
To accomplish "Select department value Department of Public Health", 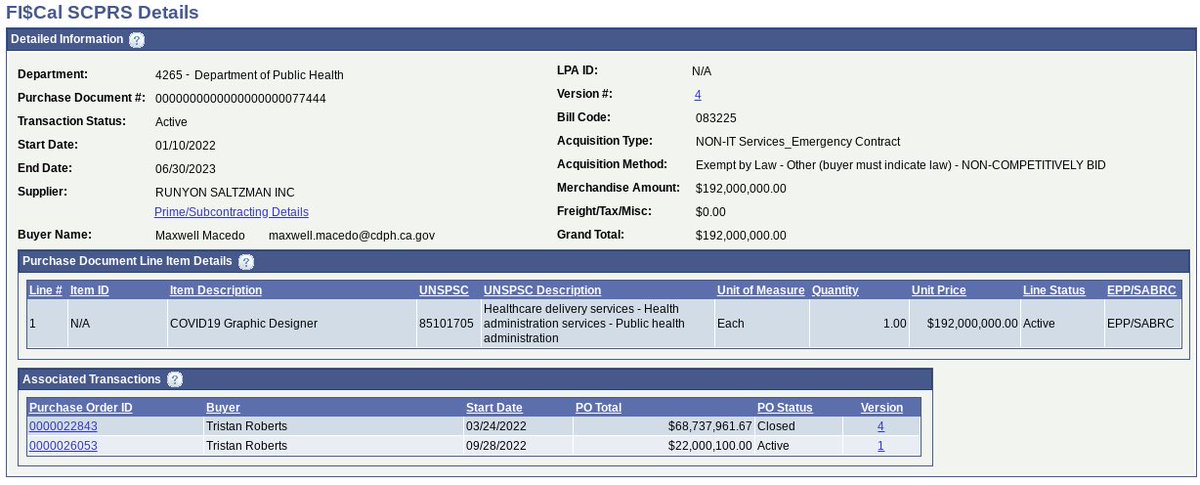I will click(x=269, y=75).
